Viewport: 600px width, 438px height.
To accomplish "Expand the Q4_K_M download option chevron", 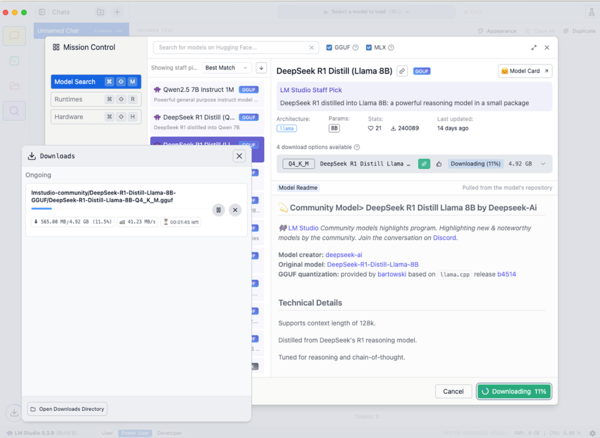I will pos(543,164).
